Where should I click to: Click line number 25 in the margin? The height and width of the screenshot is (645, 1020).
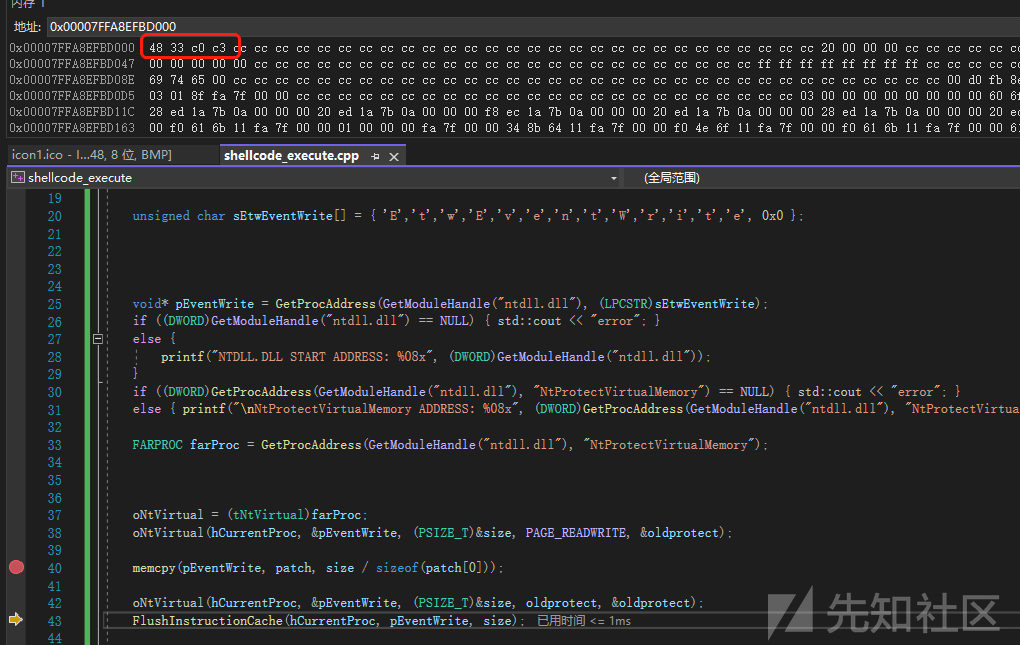55,304
